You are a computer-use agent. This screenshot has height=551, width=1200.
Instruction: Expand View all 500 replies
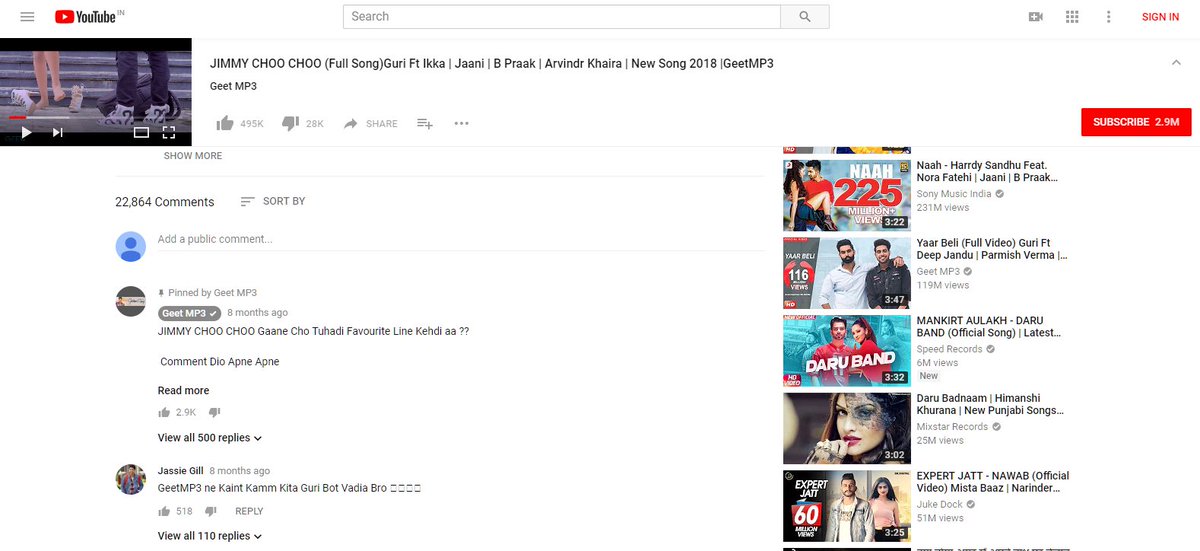click(210, 438)
